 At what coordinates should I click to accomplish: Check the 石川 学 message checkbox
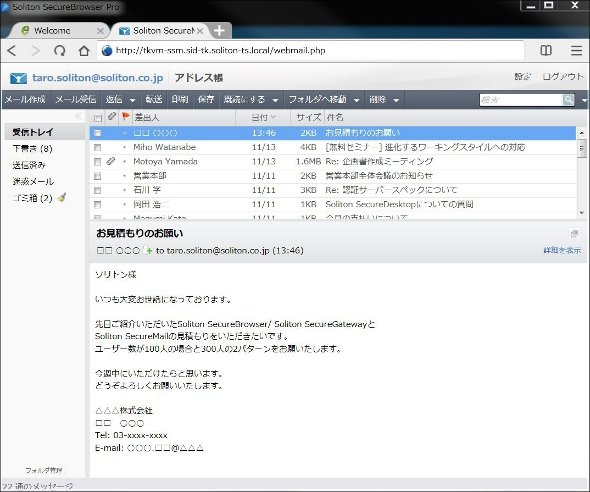pyautogui.click(x=97, y=190)
